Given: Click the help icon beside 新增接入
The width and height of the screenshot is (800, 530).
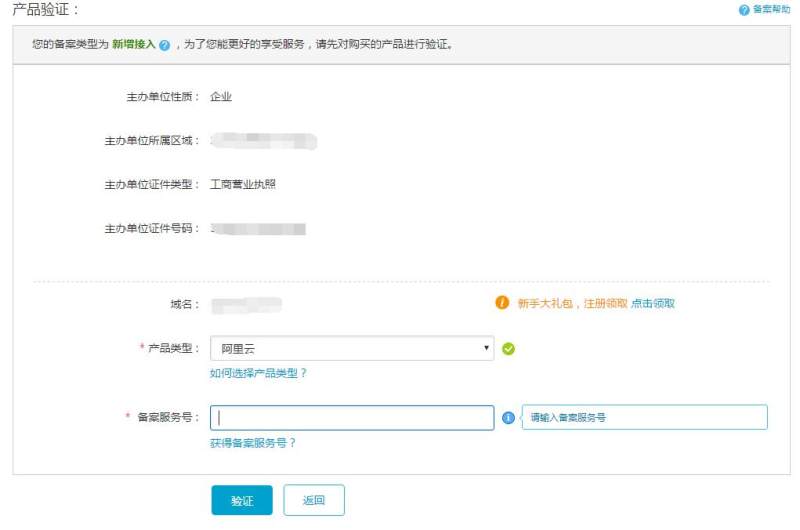Looking at the screenshot, I should point(164,46).
